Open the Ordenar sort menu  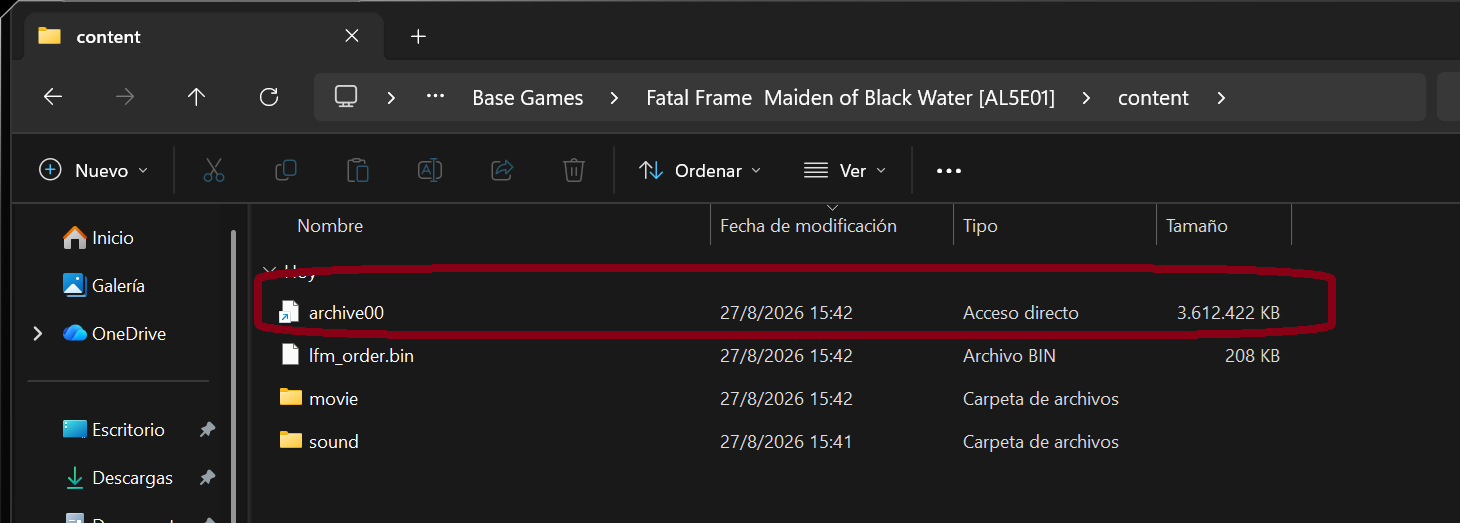click(699, 170)
